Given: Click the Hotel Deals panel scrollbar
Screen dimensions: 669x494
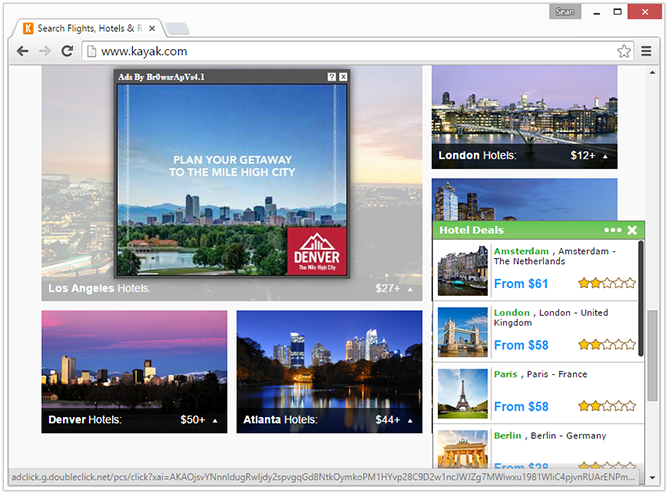Looking at the screenshot, I should tap(641, 298).
